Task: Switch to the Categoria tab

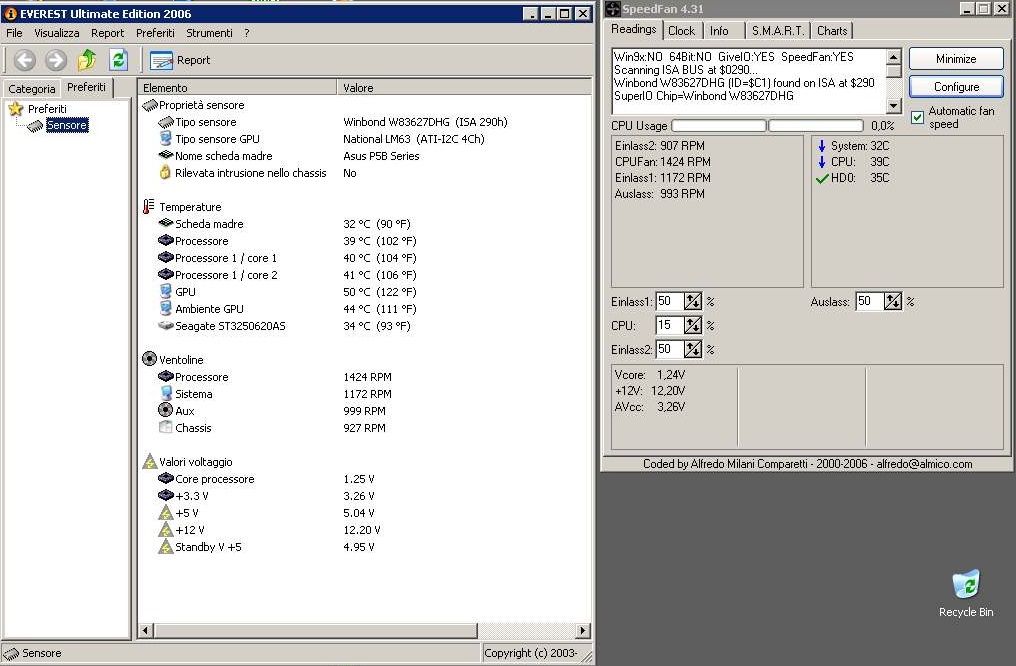Action: (x=32, y=89)
